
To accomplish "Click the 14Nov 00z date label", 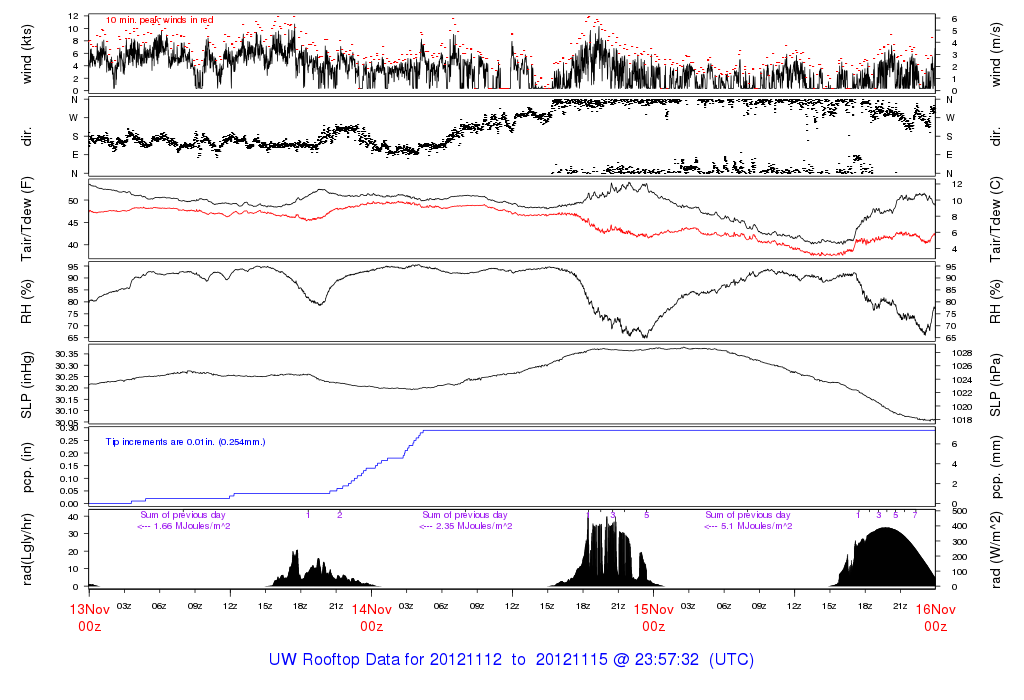I will click(371, 617).
